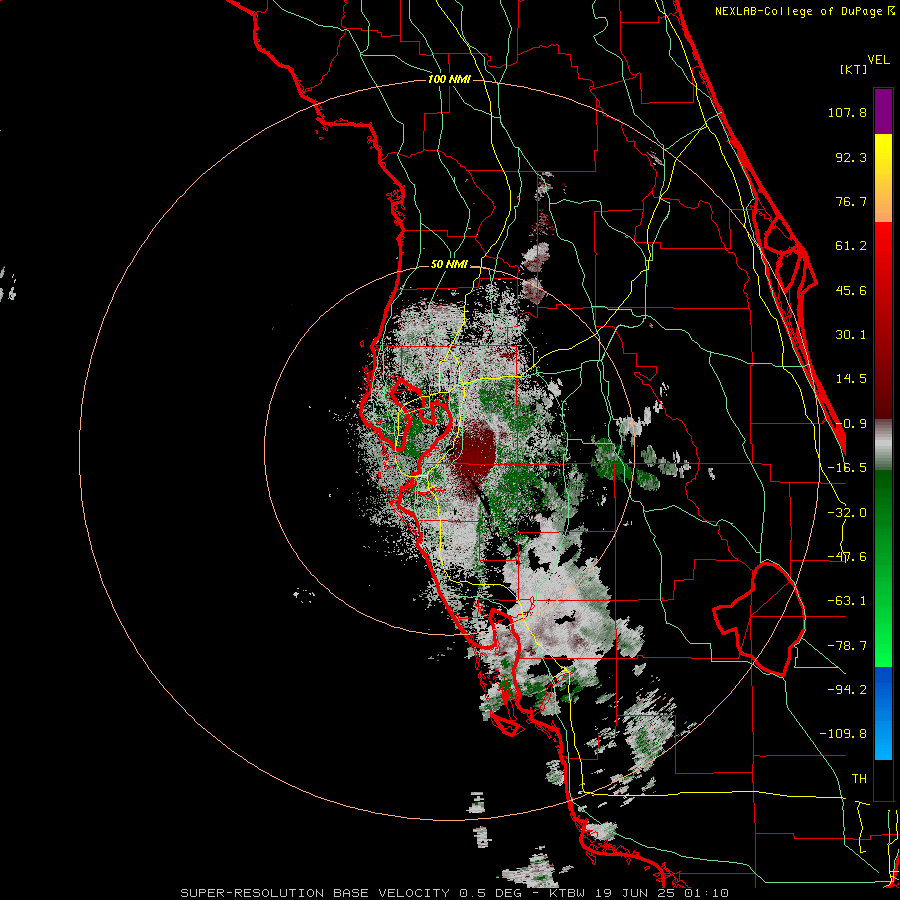This screenshot has width=900, height=900.
Task: Select the 30.1 scale value
Action: [851, 335]
